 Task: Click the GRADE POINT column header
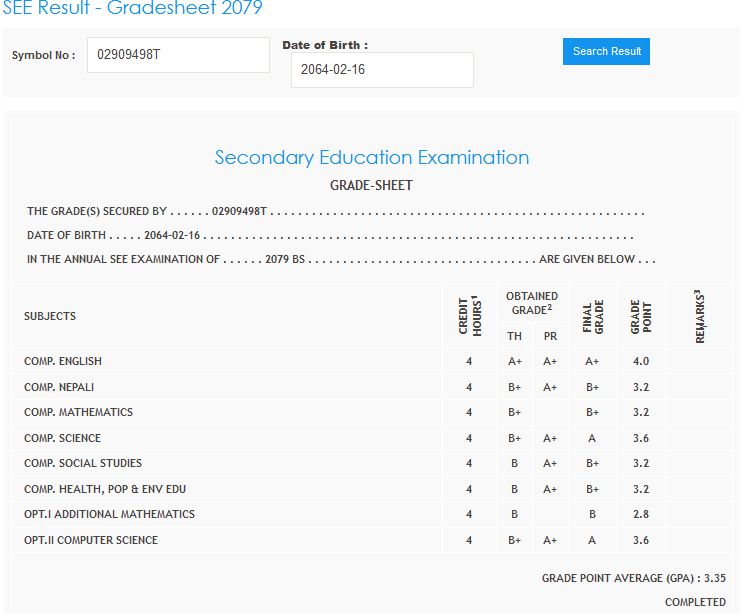641,316
